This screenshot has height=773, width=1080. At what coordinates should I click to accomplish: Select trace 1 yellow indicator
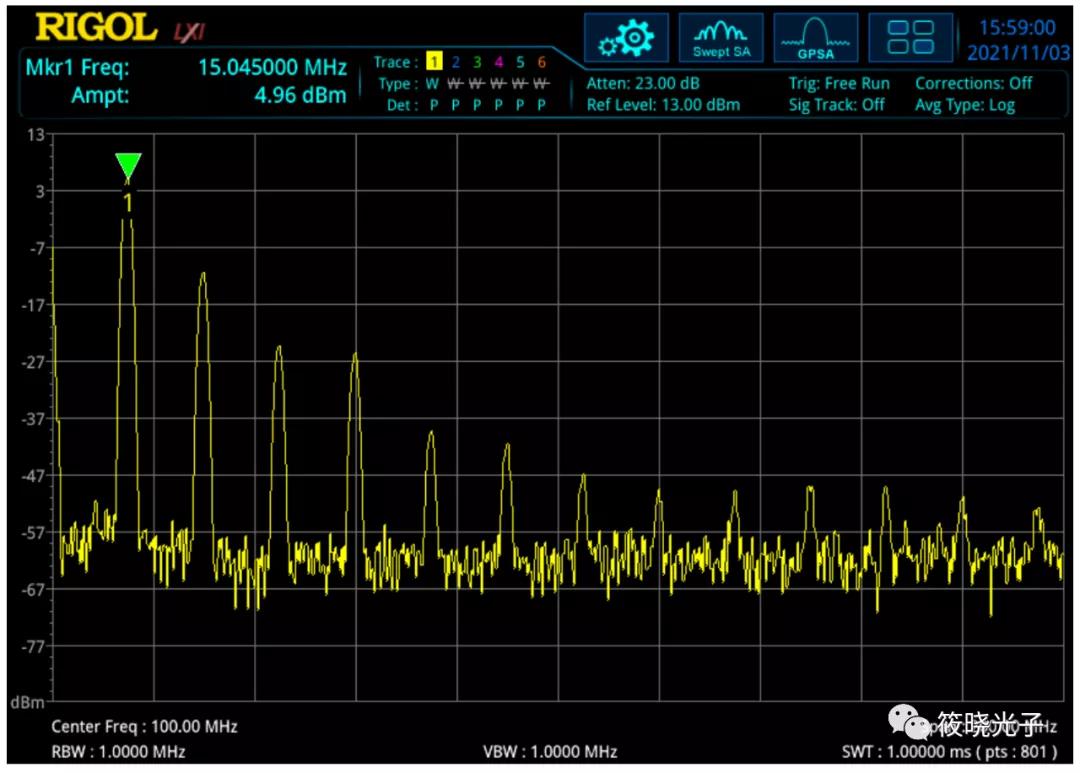click(433, 62)
